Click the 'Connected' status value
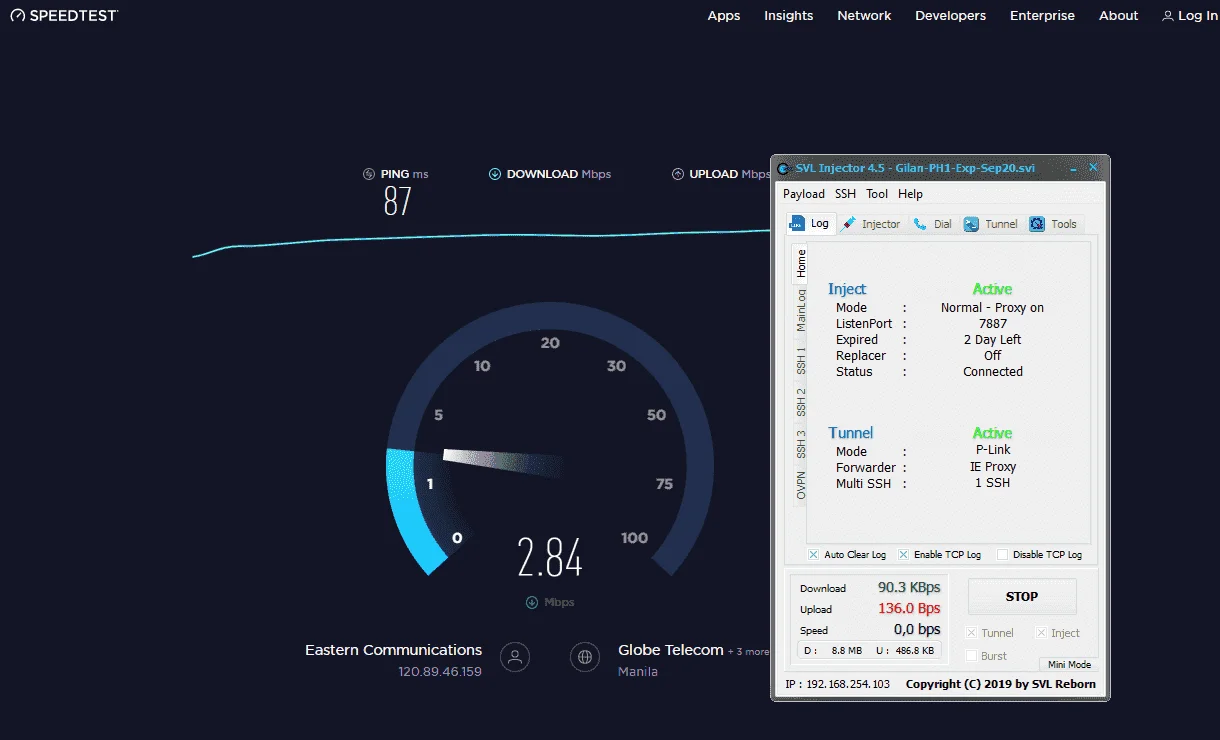 tap(993, 372)
